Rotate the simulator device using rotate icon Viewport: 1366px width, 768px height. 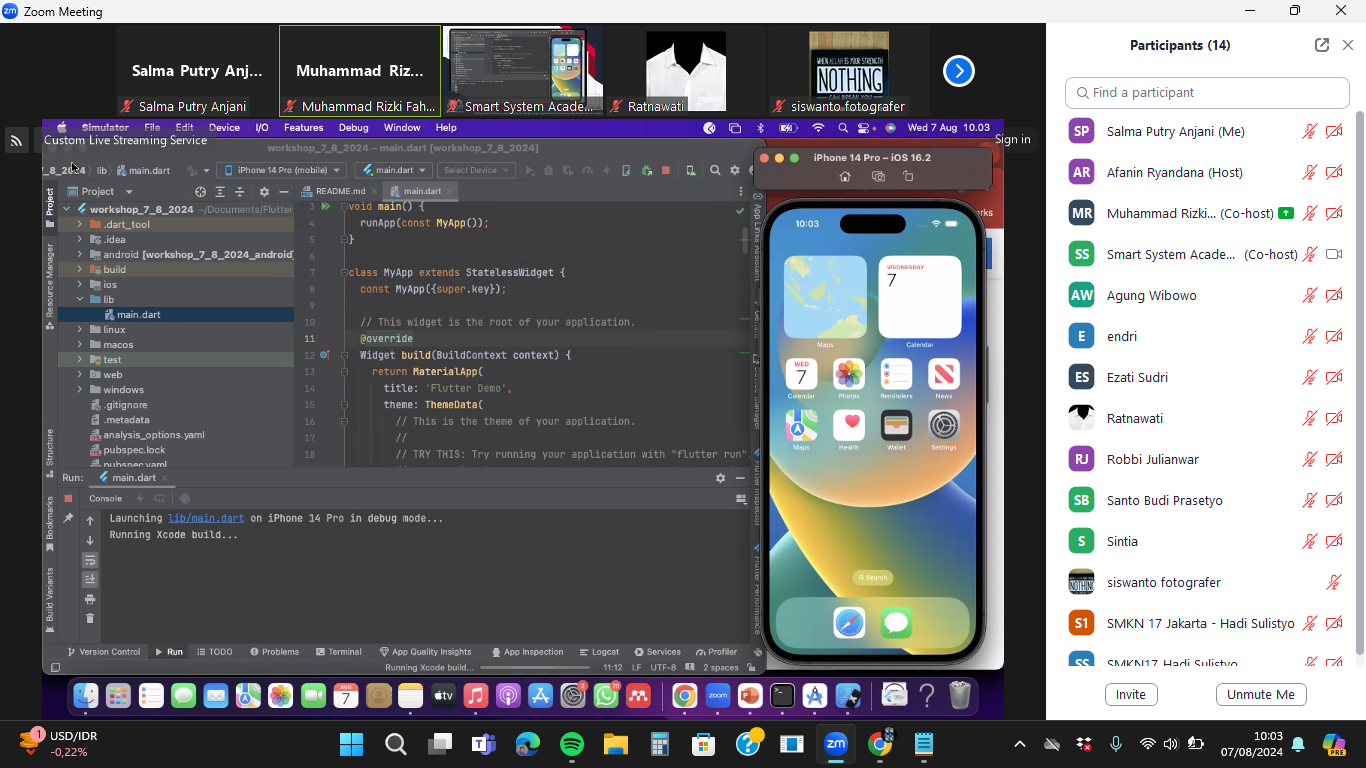[x=908, y=176]
